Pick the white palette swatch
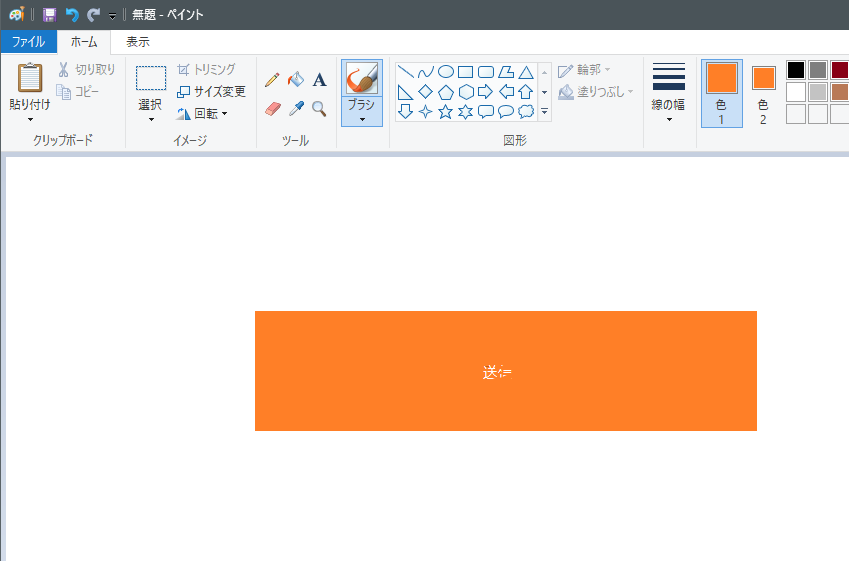Screen dimensions: 849x561 796,92
